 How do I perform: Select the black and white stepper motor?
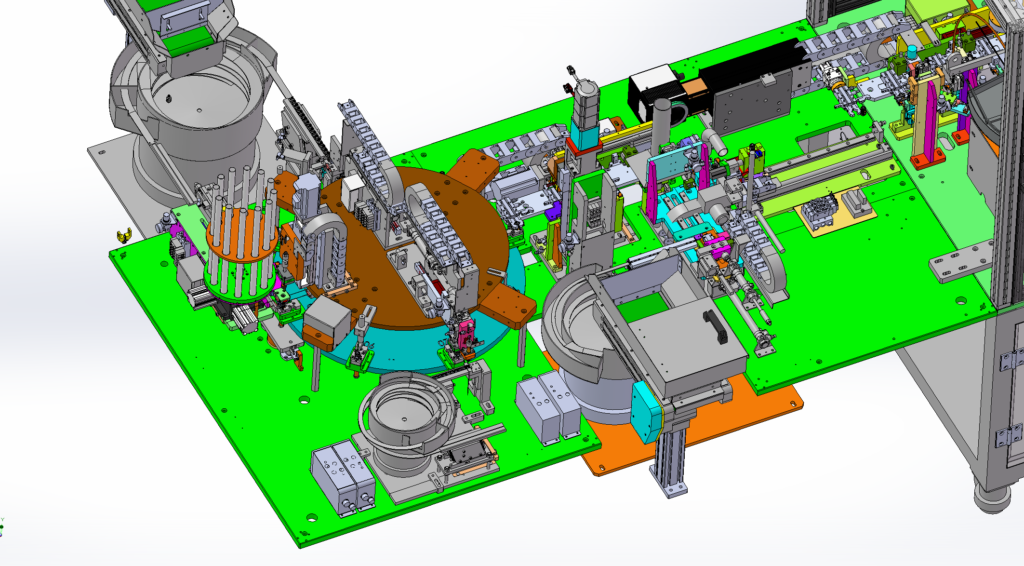[x=658, y=95]
